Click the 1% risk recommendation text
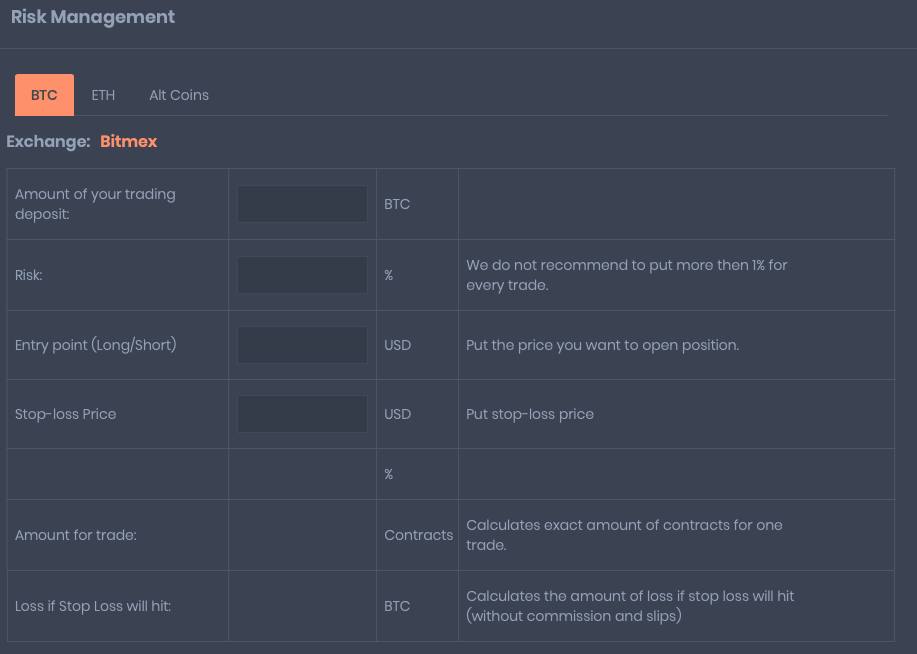The height and width of the screenshot is (654, 917). [626, 275]
